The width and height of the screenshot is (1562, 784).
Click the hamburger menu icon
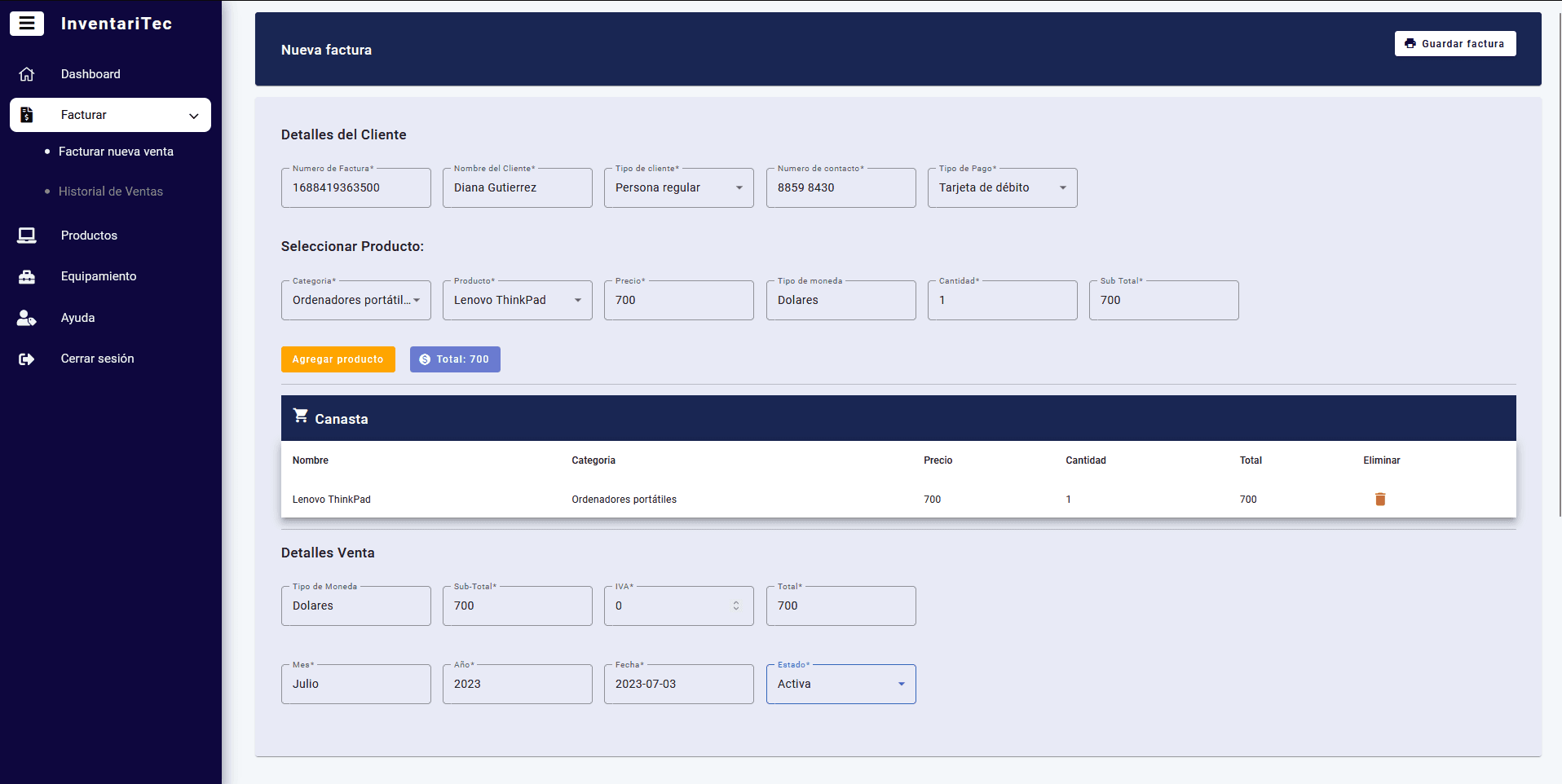[27, 24]
